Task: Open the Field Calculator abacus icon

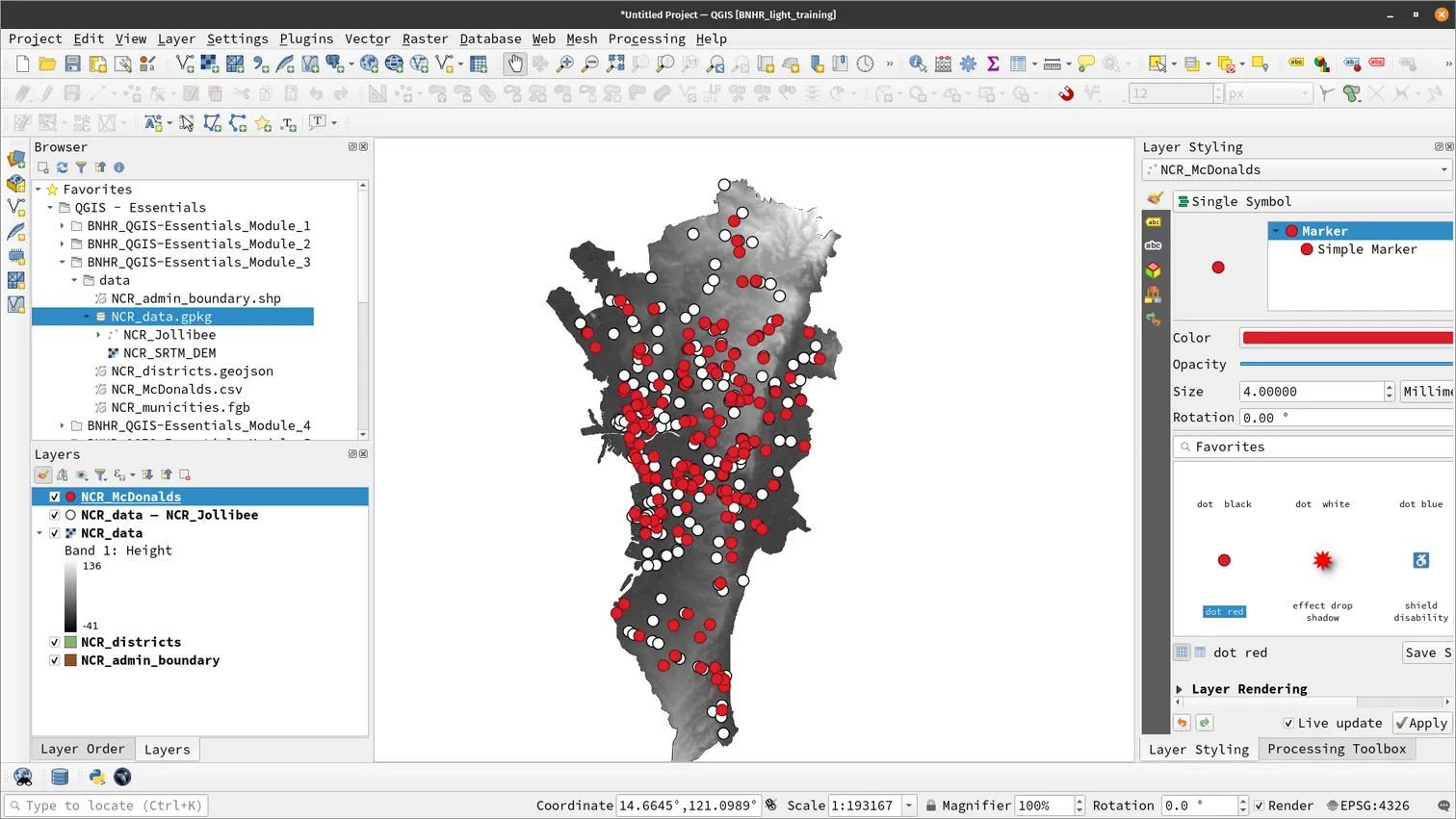Action: [943, 64]
